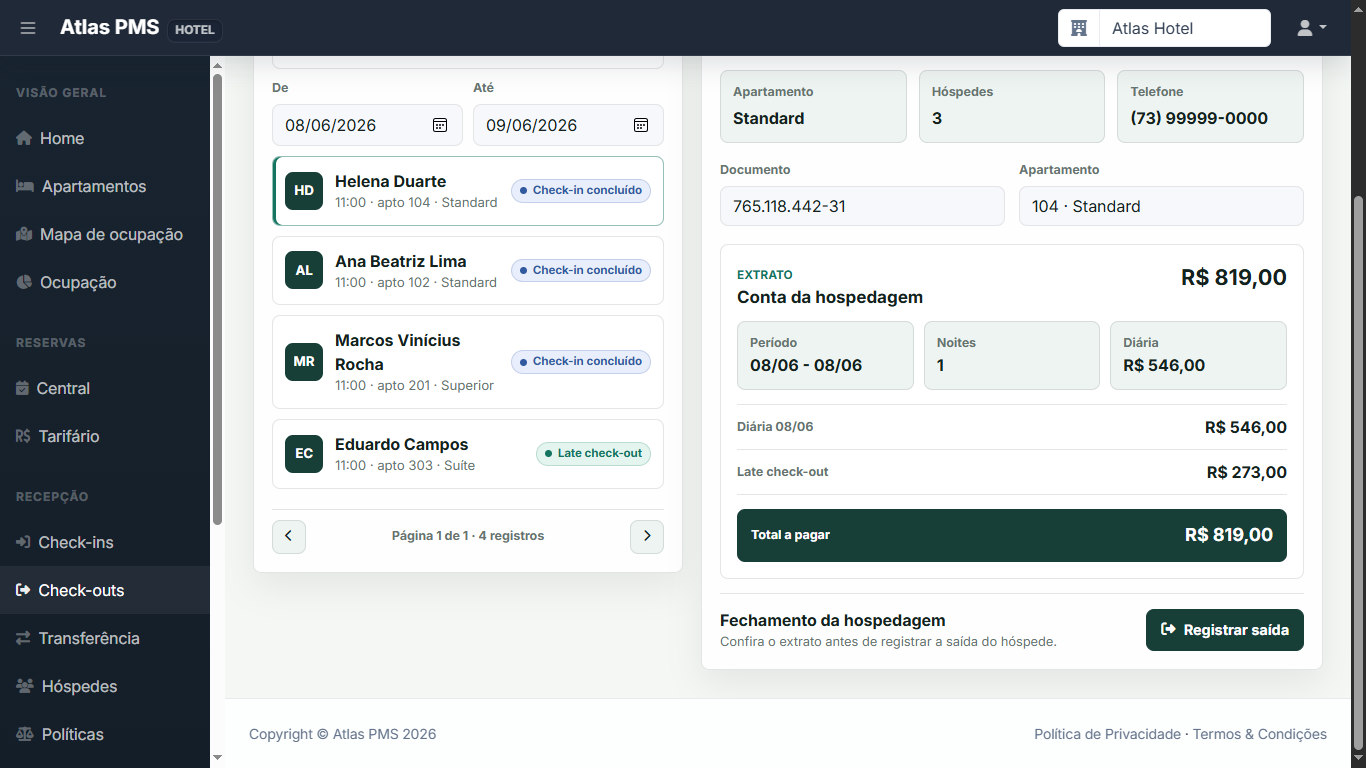This screenshot has height=768, width=1366.
Task: Click the Telefone (73) 99999-0000 card
Action: coord(1210,106)
